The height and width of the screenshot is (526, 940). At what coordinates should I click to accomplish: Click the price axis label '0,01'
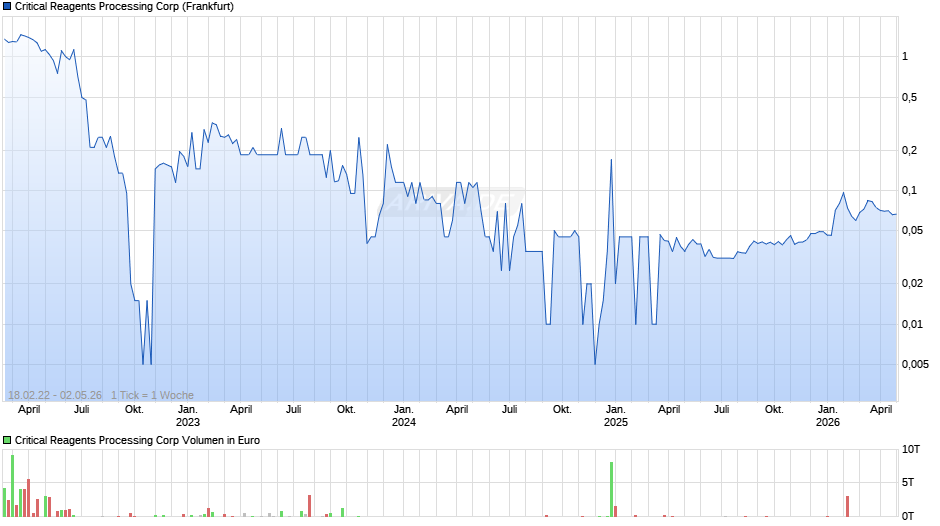tap(912, 324)
